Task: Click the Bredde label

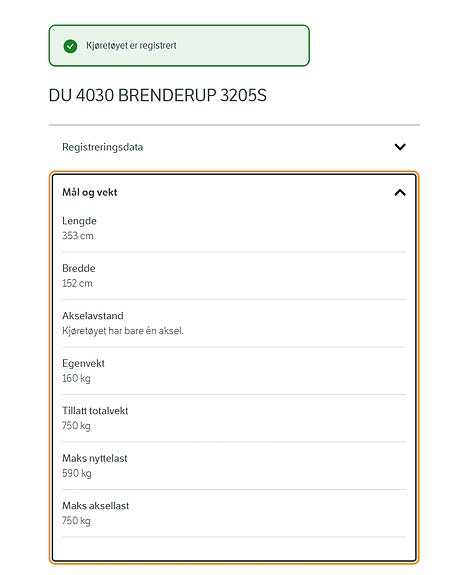Action: click(x=78, y=268)
